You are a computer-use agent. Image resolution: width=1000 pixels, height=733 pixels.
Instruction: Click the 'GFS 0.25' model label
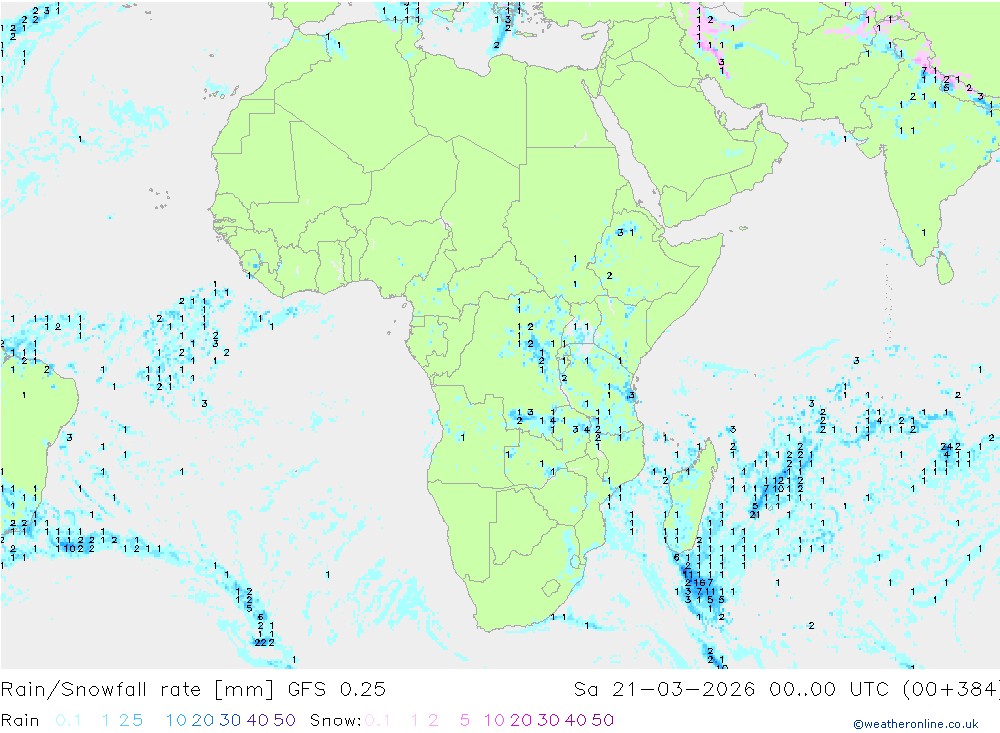[x=337, y=690]
